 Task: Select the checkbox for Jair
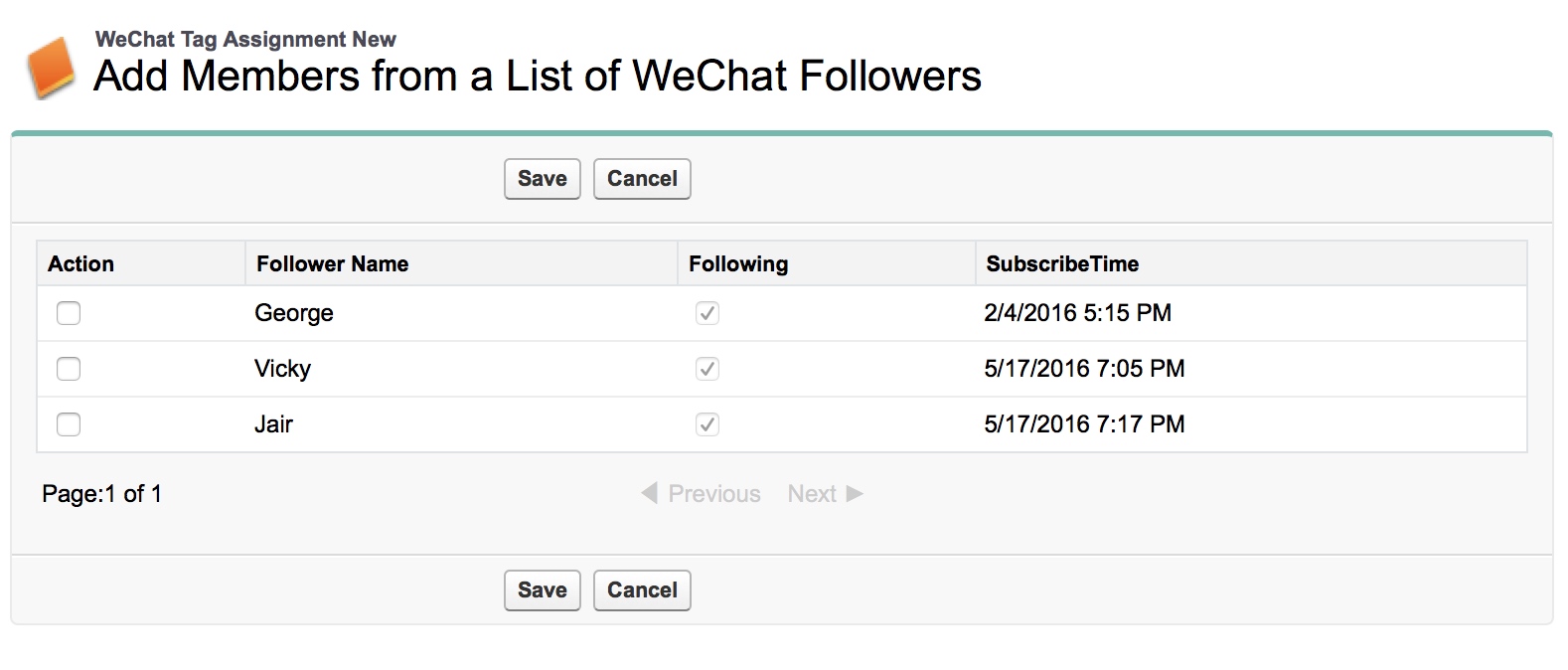pyautogui.click(x=69, y=424)
